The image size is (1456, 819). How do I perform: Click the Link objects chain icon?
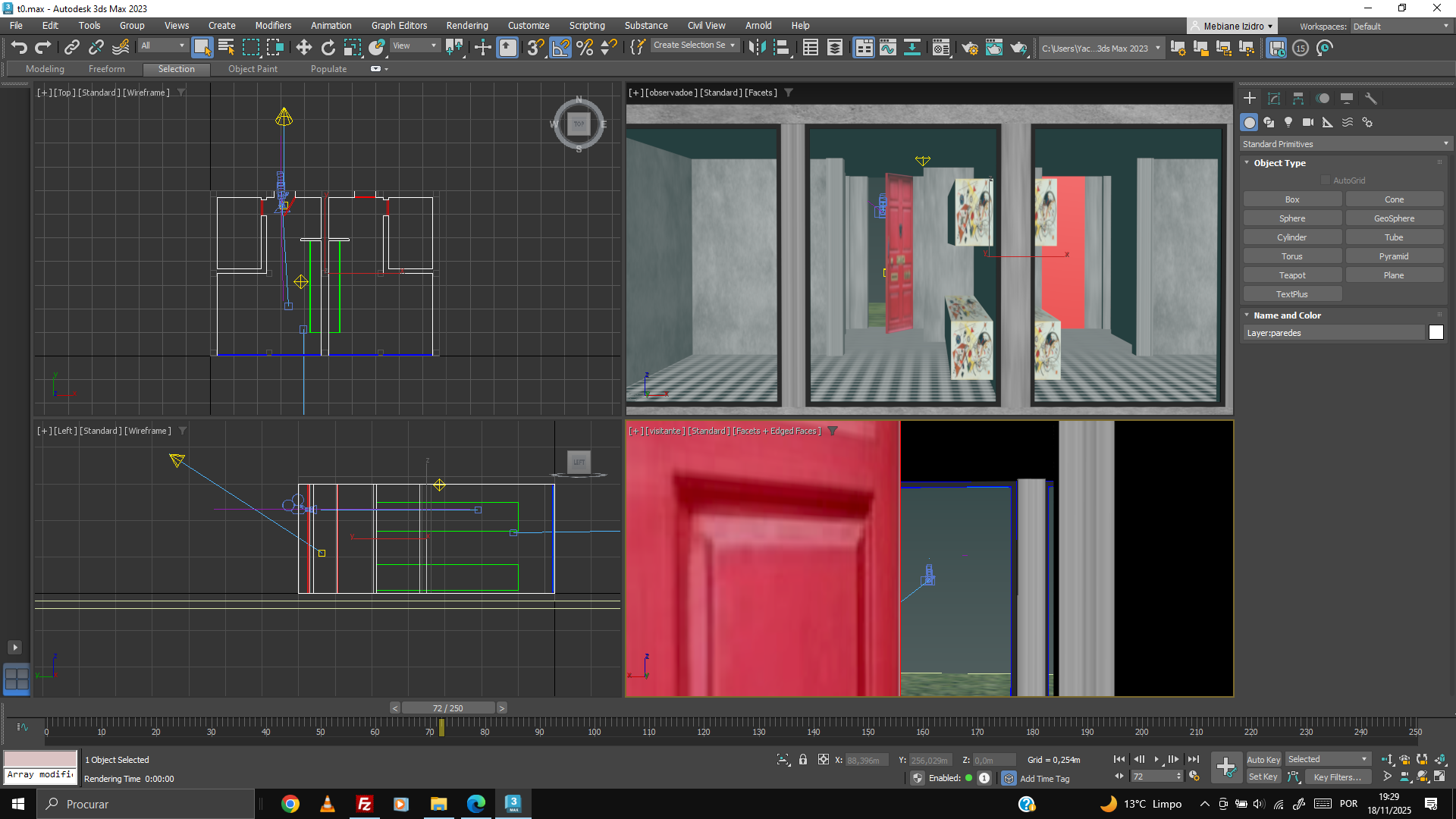tap(71, 48)
